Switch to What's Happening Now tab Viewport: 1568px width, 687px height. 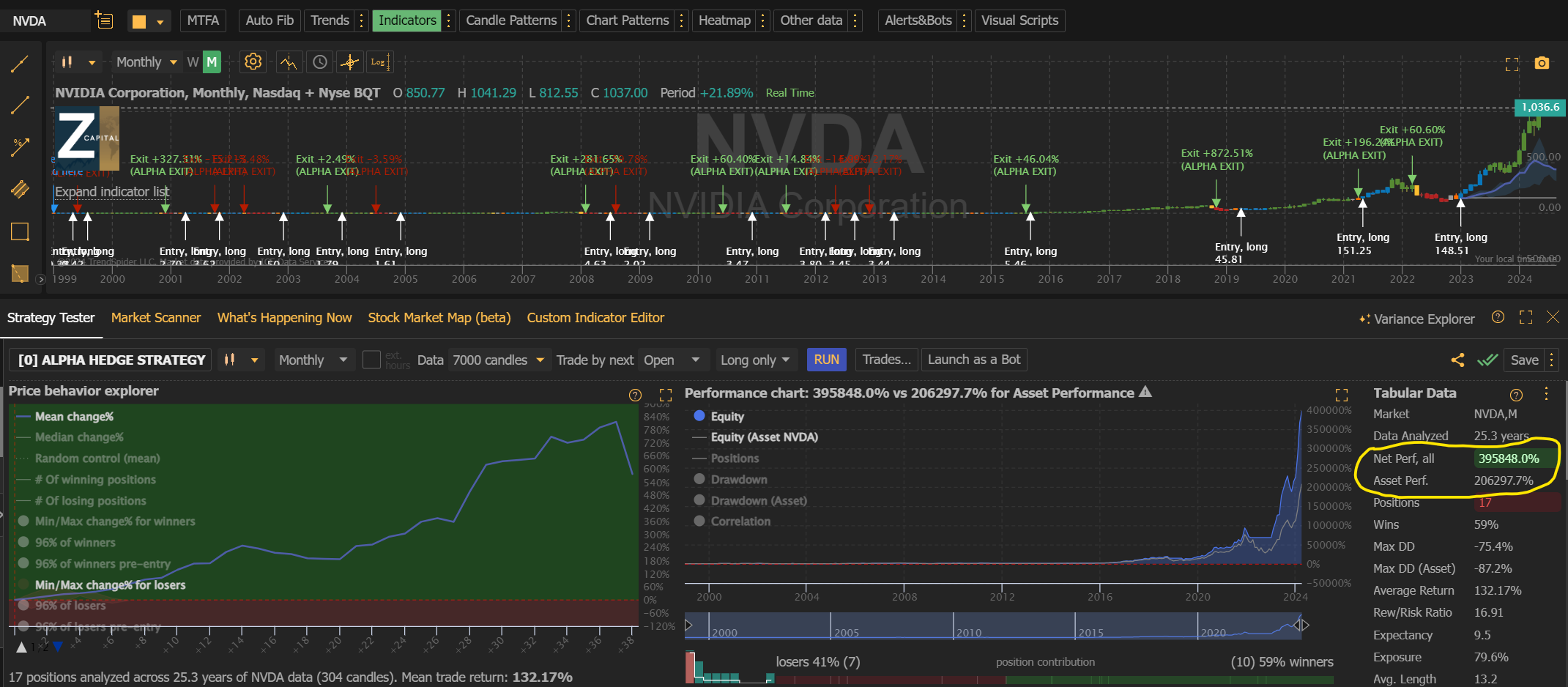(284, 318)
